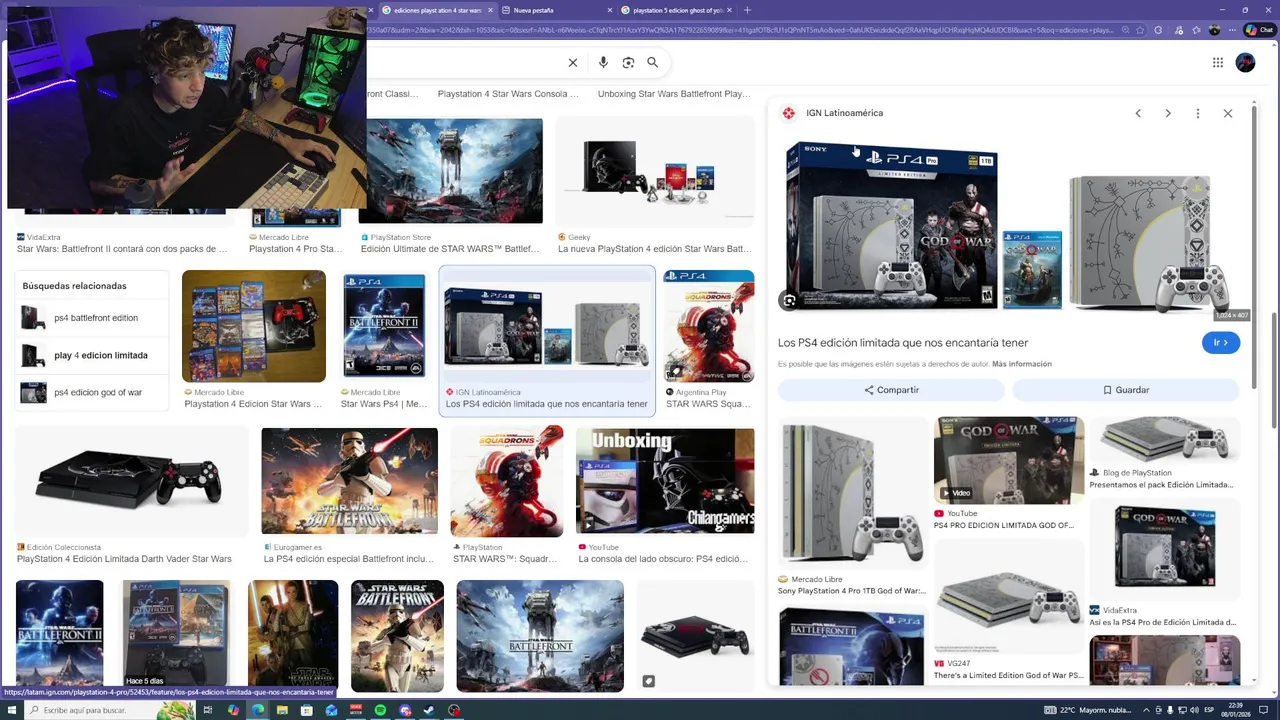
Task: Open Mercado Libre Battlefront II PS4 thumbnail
Action: pyautogui.click(x=384, y=326)
